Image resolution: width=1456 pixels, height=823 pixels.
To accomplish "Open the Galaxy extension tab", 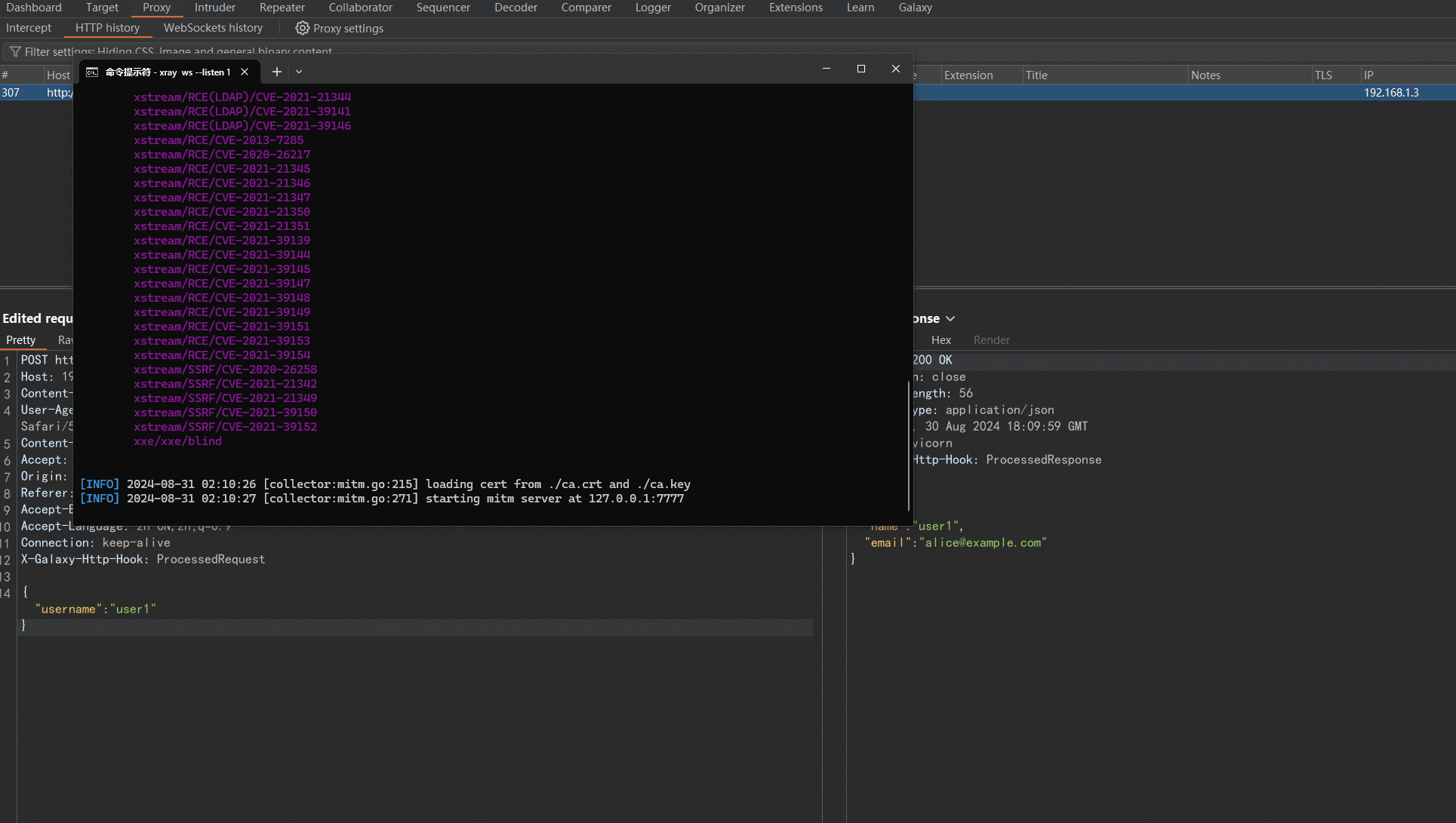I will (915, 8).
